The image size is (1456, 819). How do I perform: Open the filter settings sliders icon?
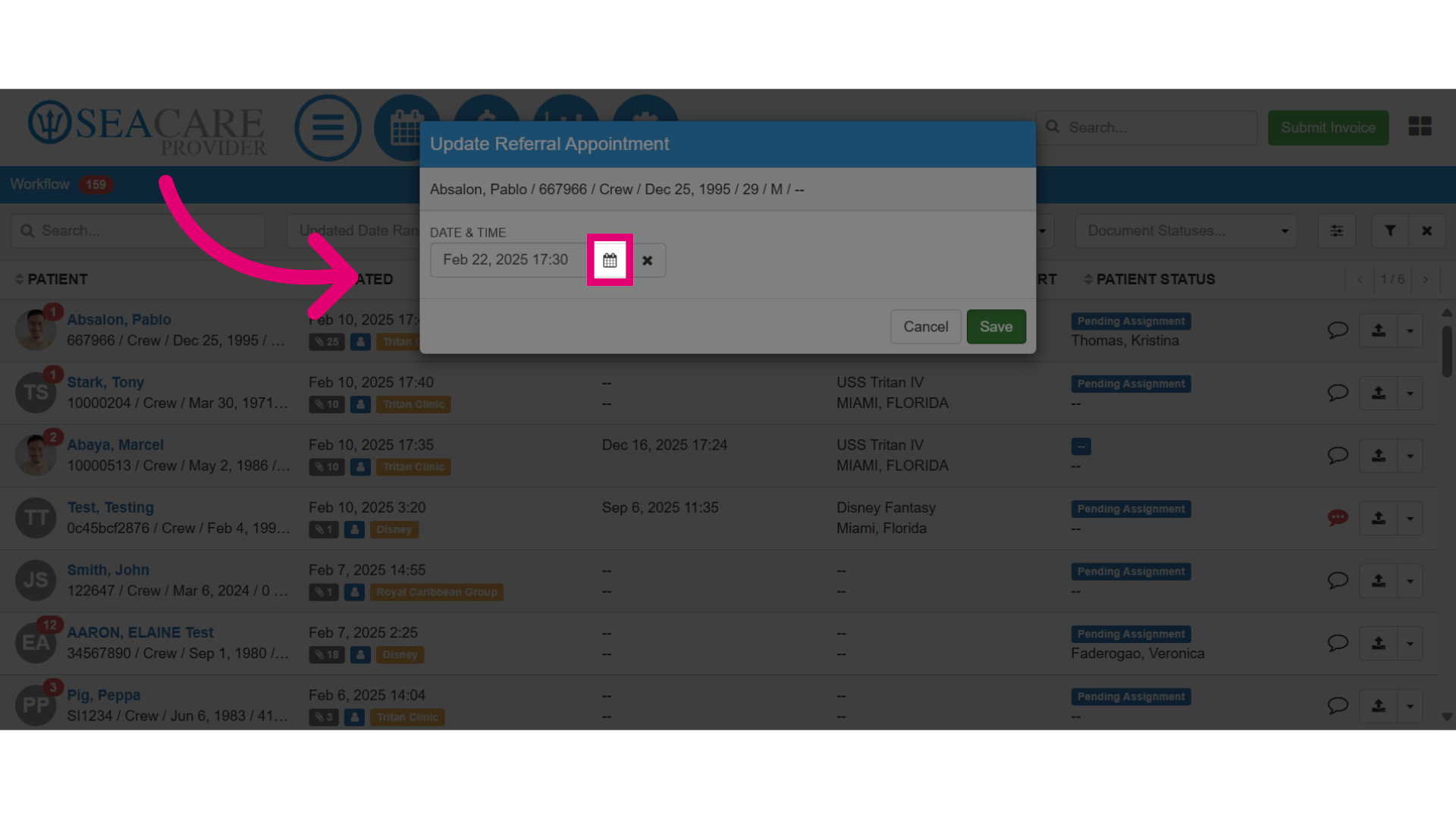tap(1336, 231)
